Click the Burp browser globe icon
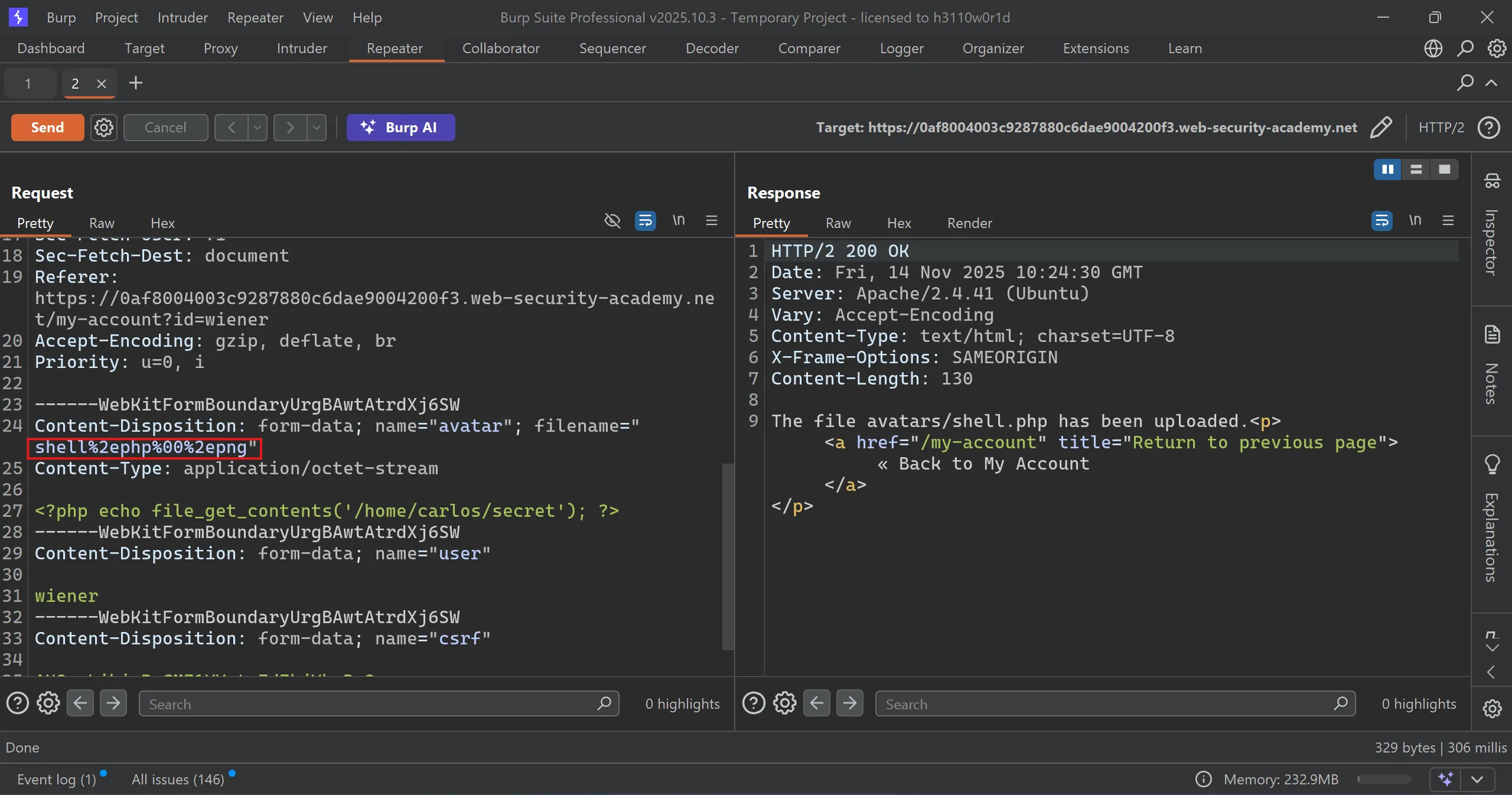Screen dimensions: 1512x795 (1433, 48)
